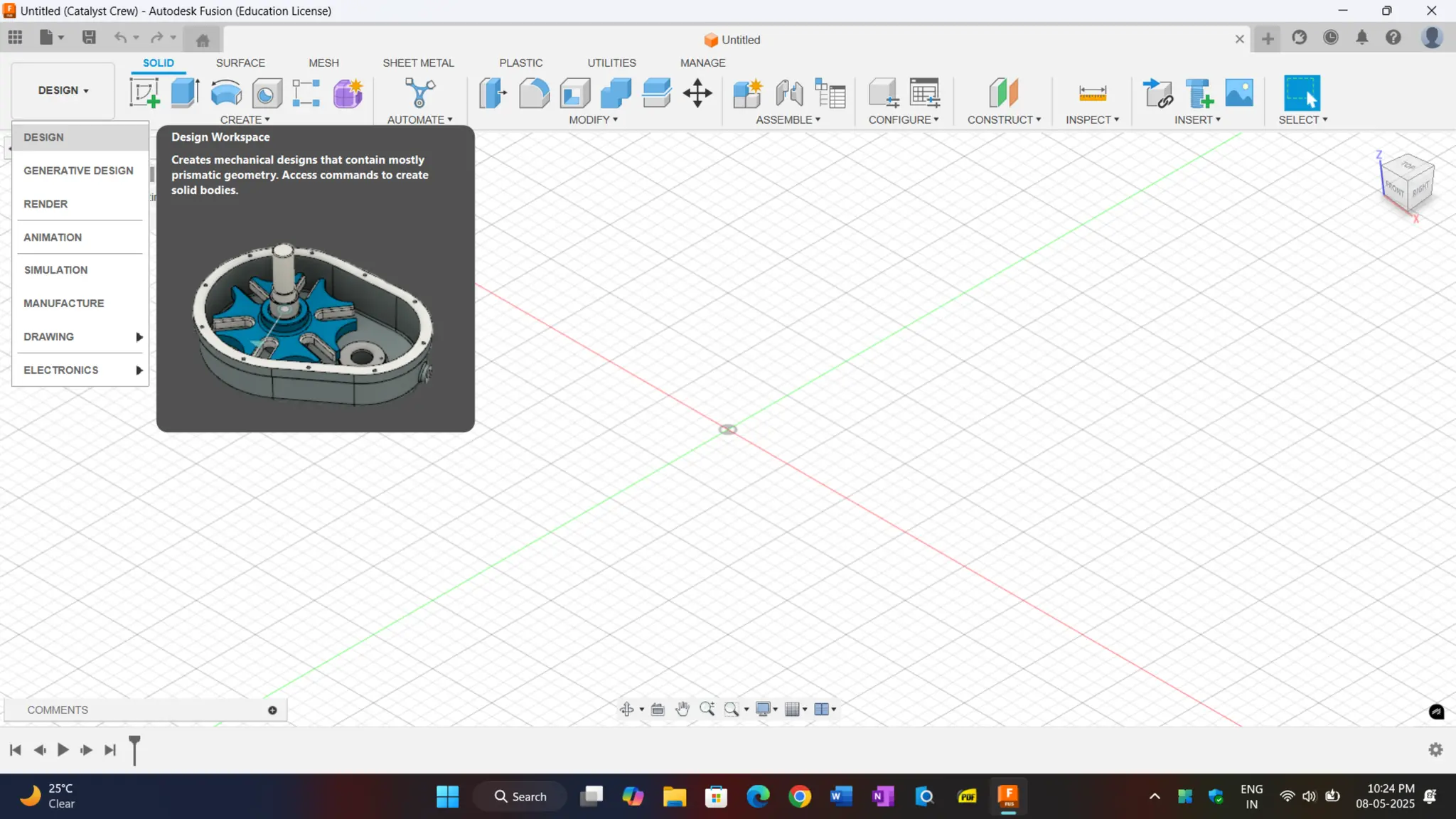1456x819 pixels.
Task: Click the Insert Canvas image icon
Action: [1239, 93]
